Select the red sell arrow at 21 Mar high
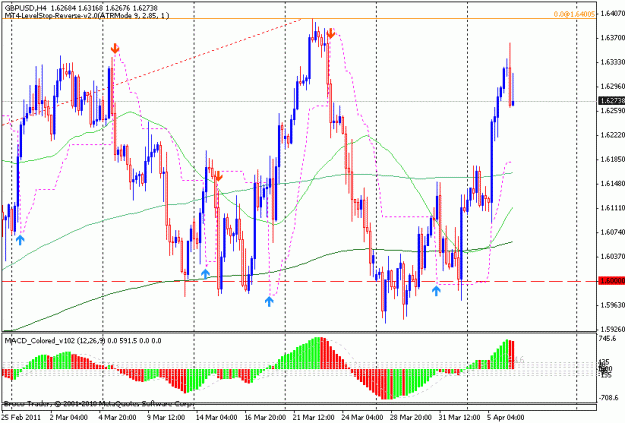 330,33
